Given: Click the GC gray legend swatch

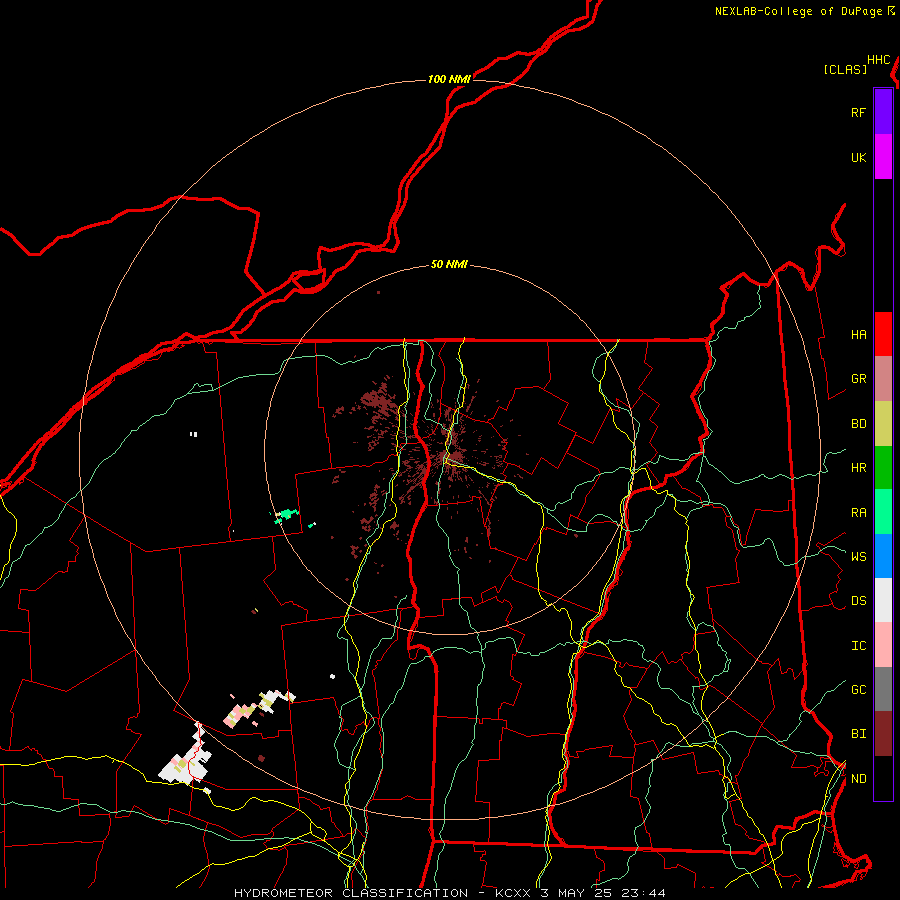Looking at the screenshot, I should coord(883,689).
